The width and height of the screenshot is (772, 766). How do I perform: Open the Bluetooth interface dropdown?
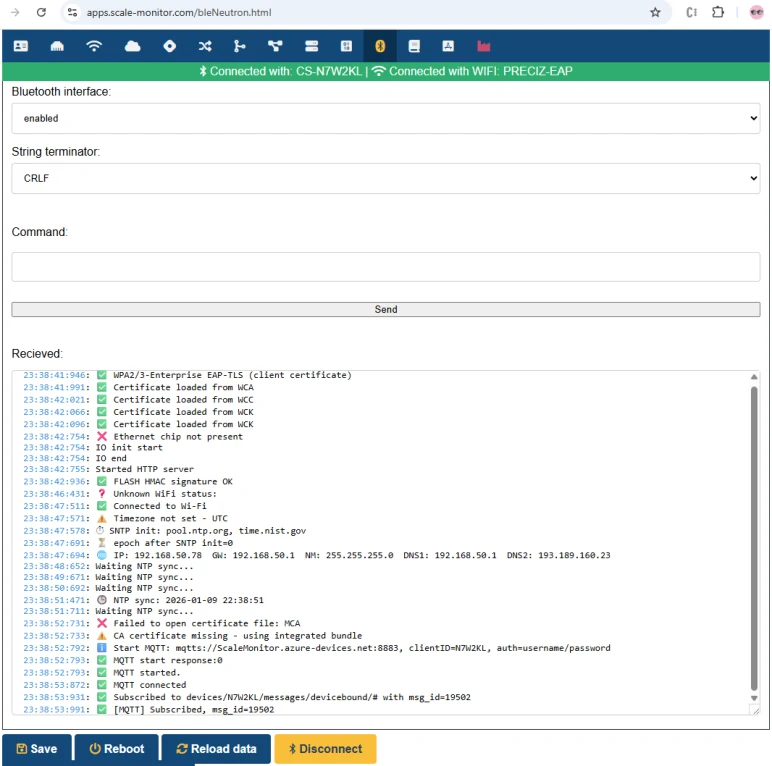coord(386,118)
